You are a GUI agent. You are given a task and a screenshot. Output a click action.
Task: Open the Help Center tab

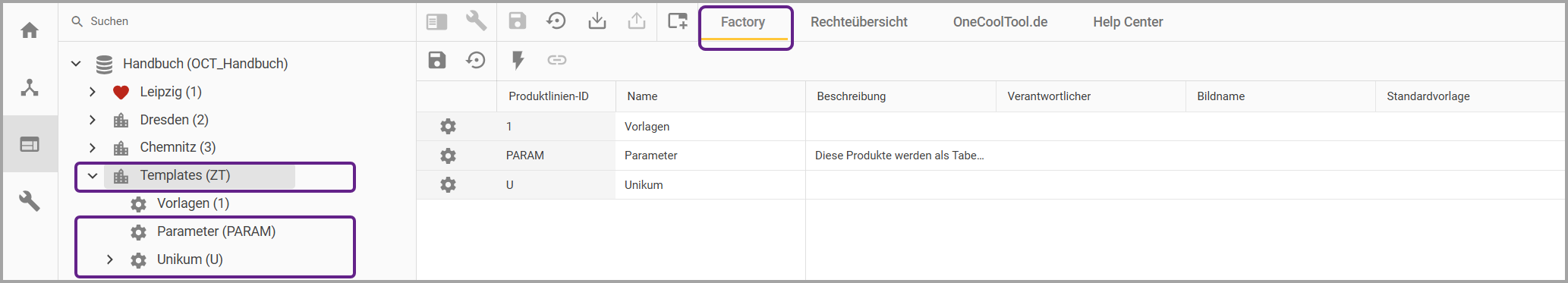click(1128, 22)
